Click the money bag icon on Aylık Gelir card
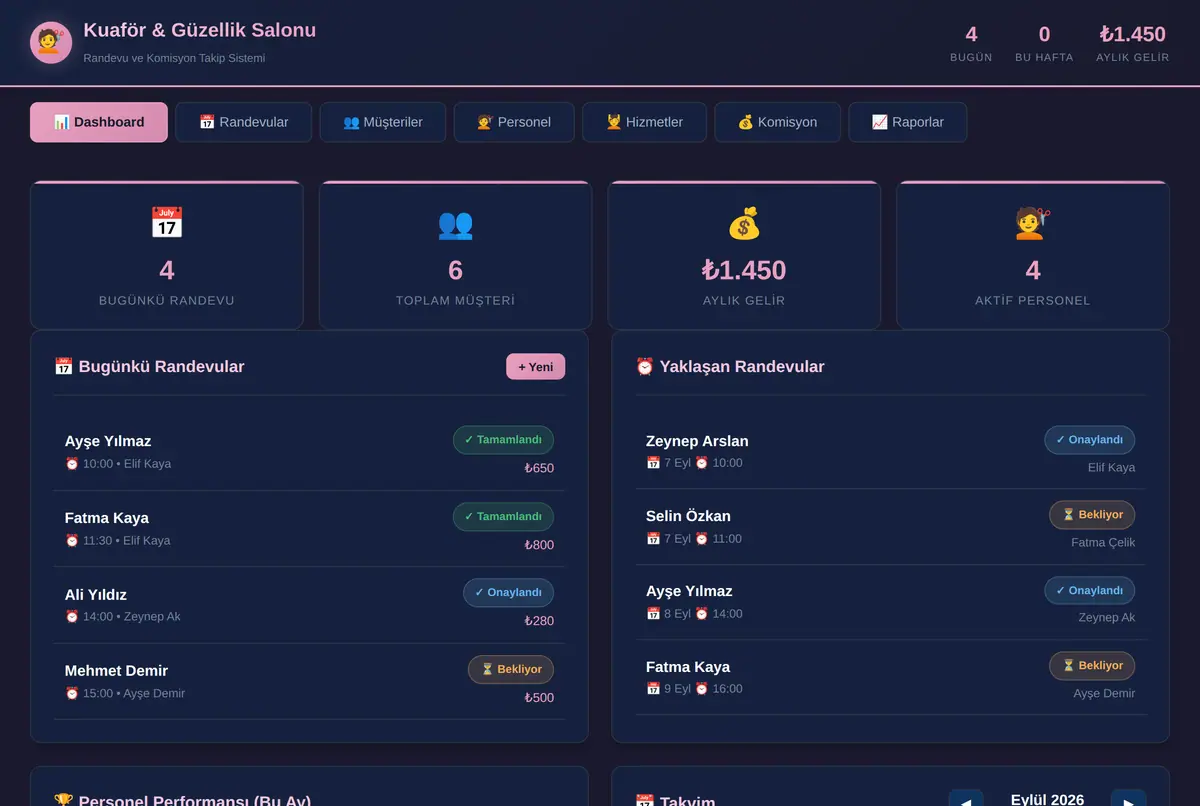This screenshot has height=806, width=1200. point(744,223)
